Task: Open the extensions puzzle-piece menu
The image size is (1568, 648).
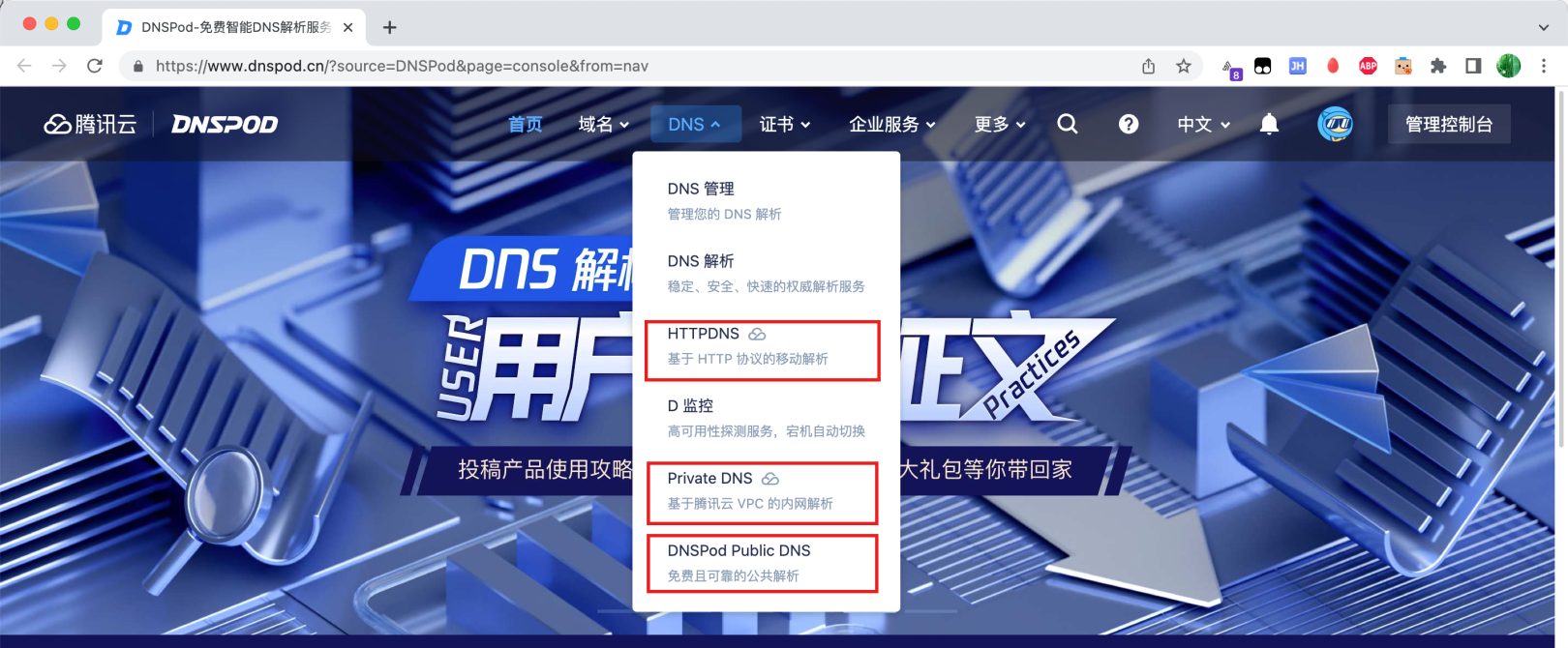Action: click(1438, 66)
